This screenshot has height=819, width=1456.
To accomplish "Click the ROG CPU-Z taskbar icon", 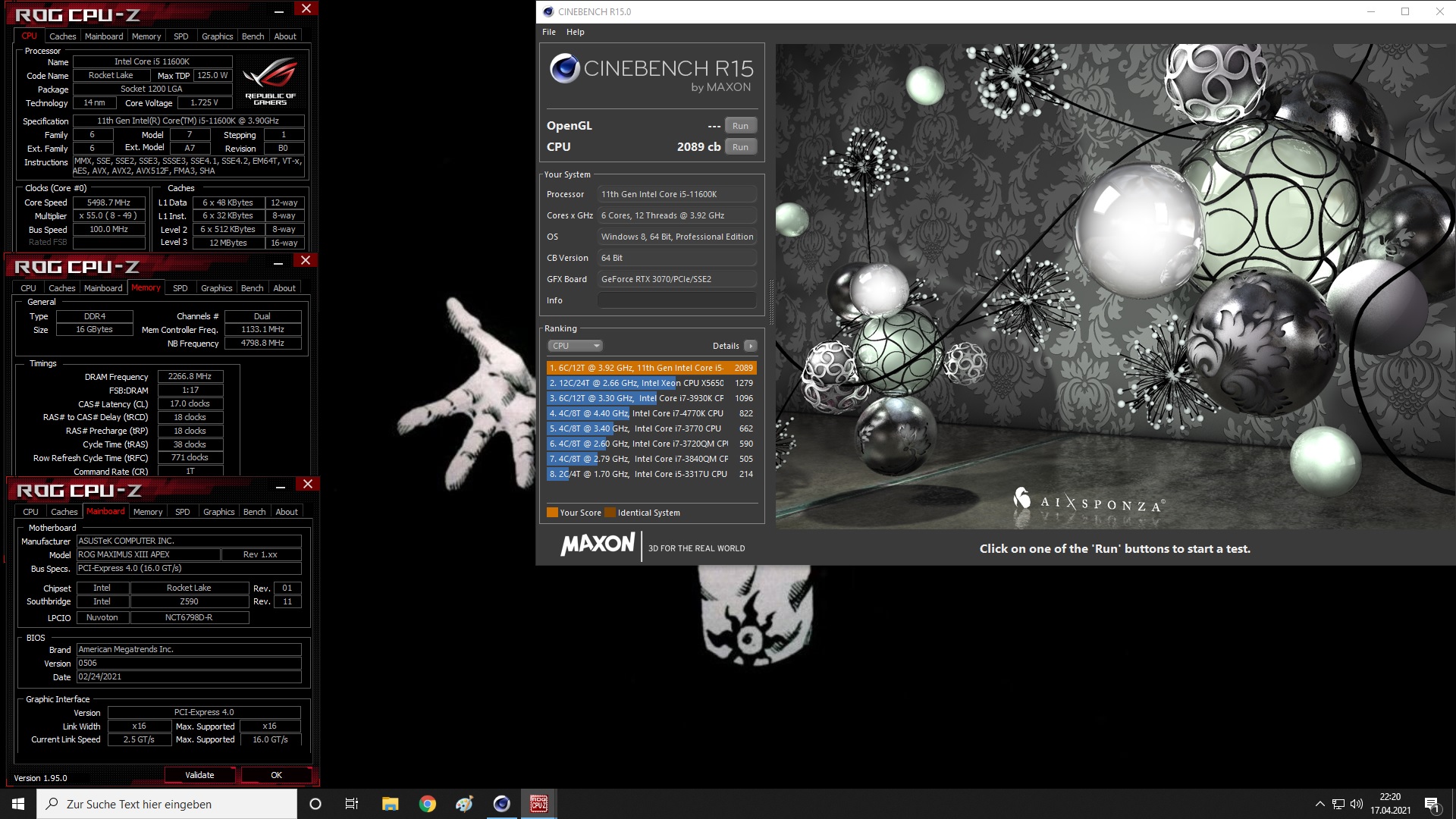I will (538, 804).
